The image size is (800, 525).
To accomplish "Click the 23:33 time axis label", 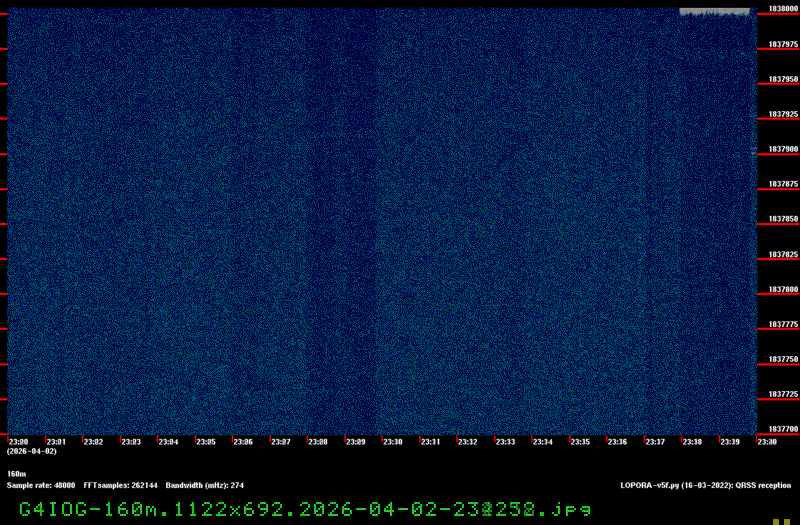I will coord(505,442).
